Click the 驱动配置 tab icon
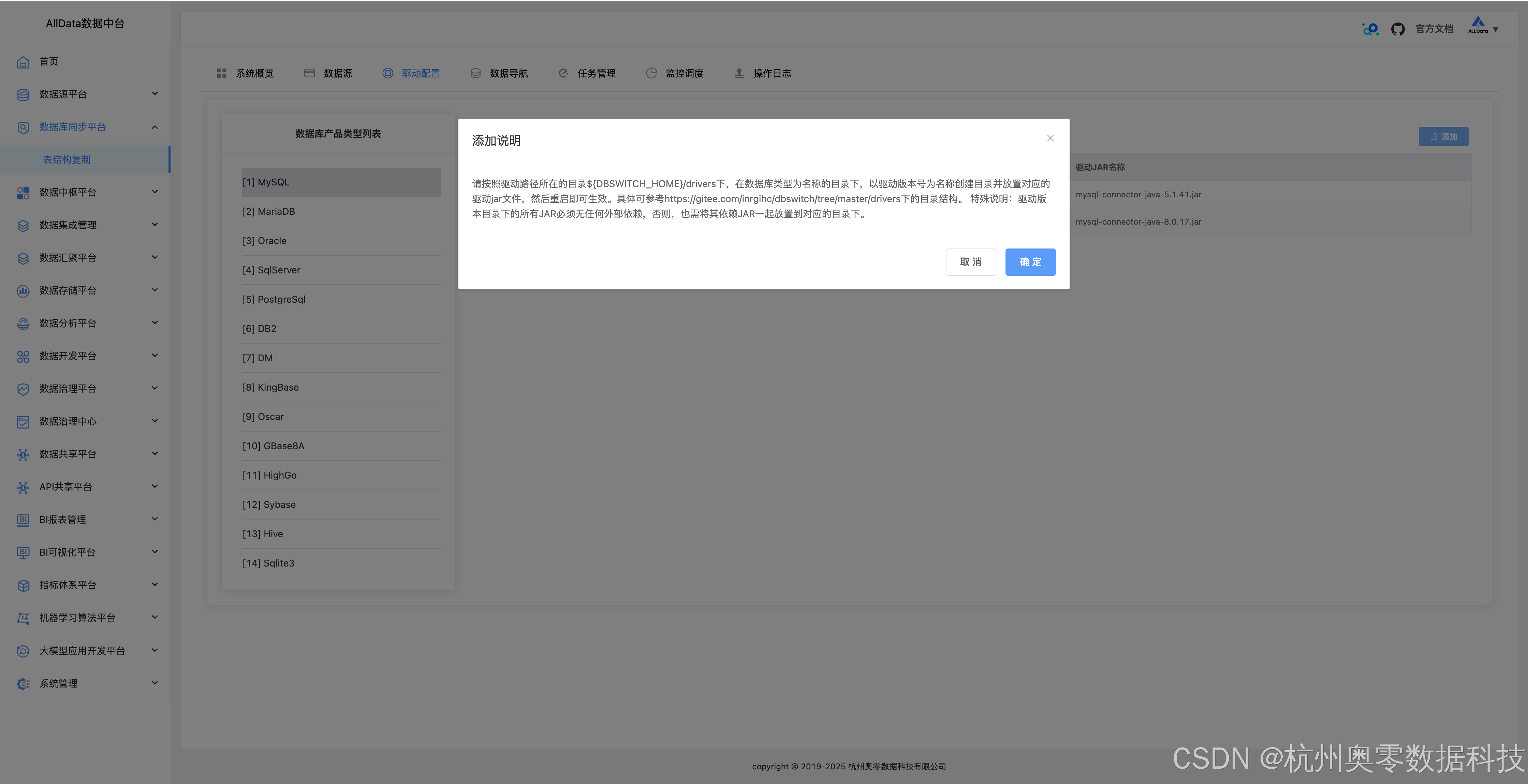 click(387, 73)
